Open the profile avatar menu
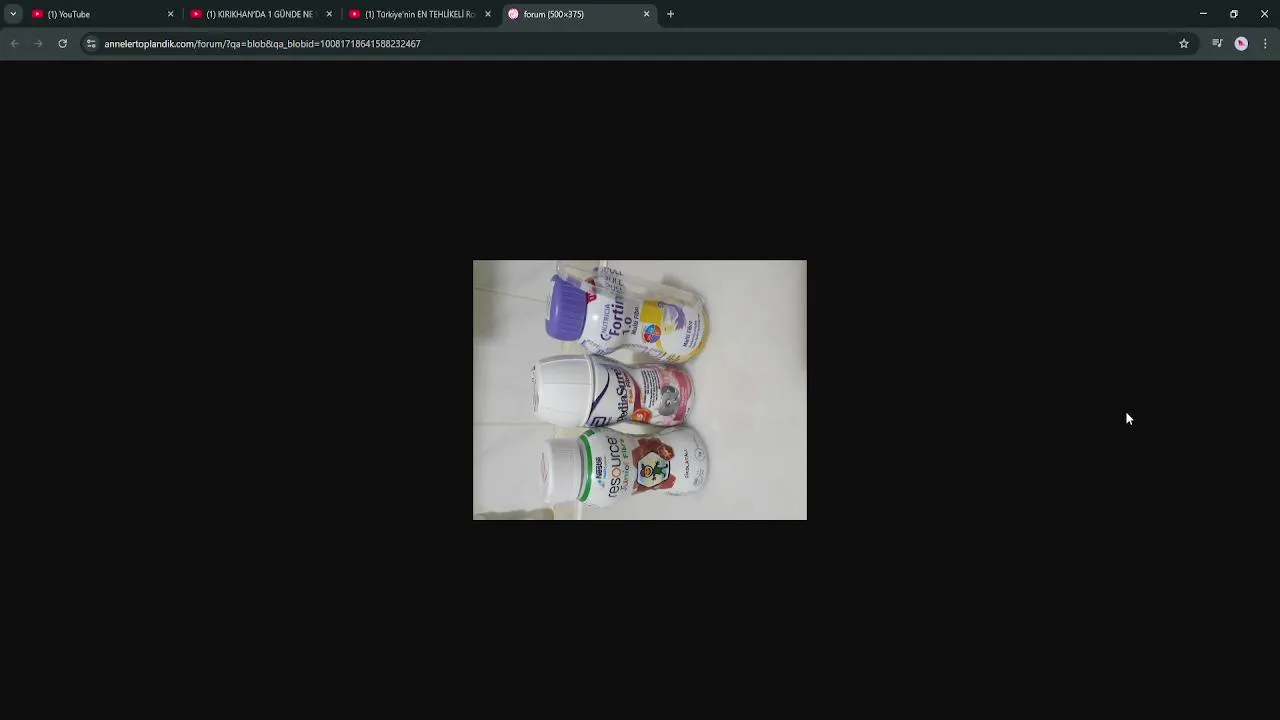The image size is (1280, 720). tap(1241, 44)
